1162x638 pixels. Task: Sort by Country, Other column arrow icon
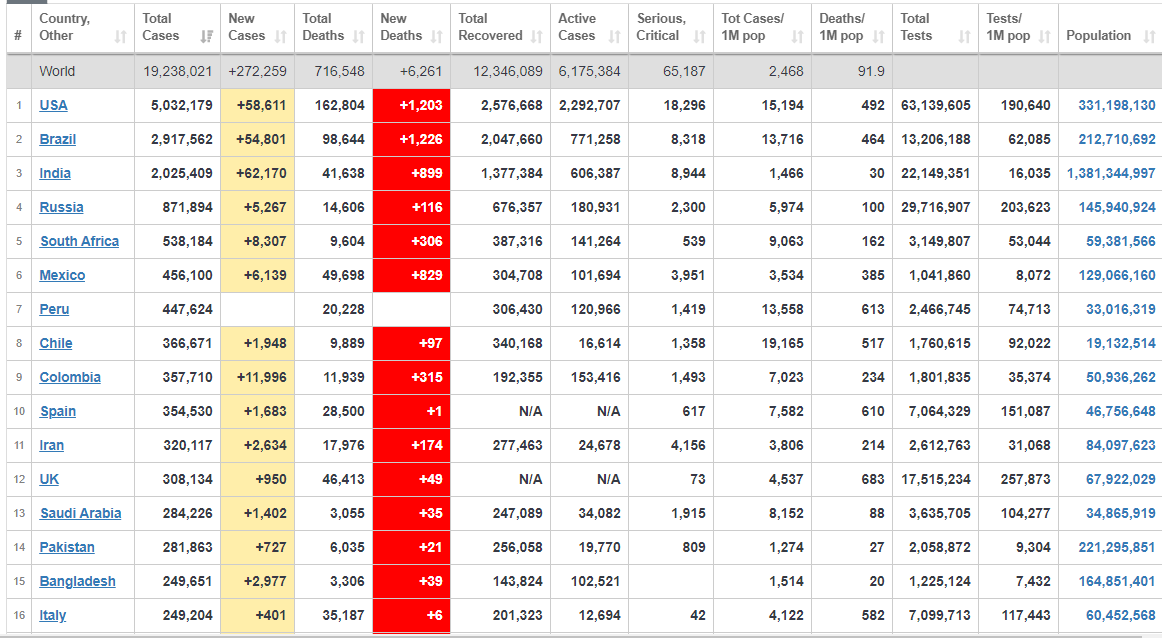[x=121, y=36]
